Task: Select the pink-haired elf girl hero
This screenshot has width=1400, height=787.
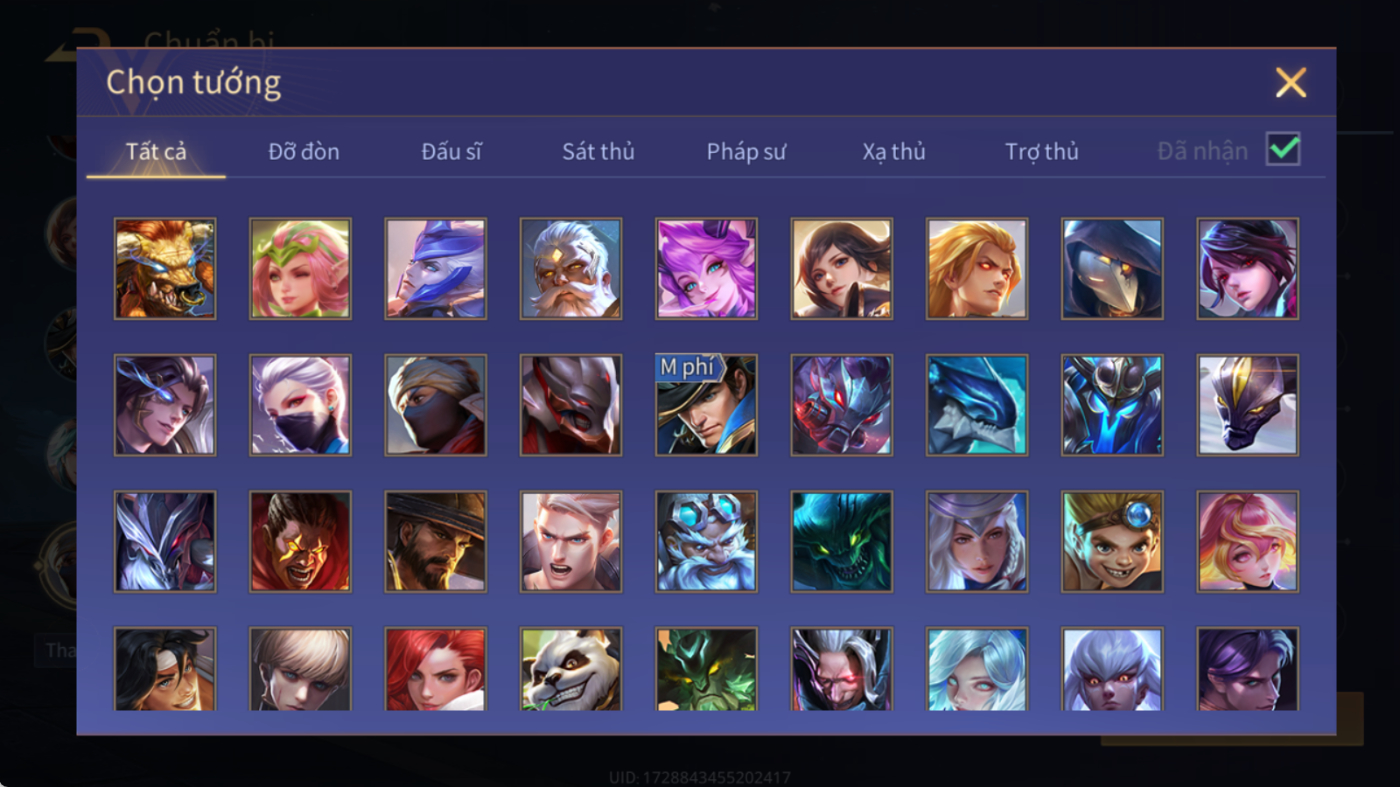Action: (x=300, y=269)
